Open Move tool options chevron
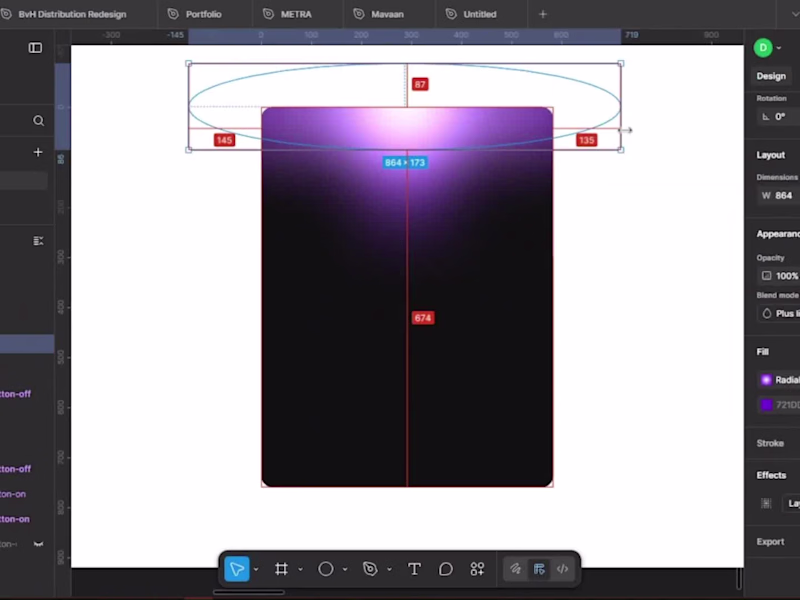Viewport: 800px width, 600px height. click(x=256, y=569)
